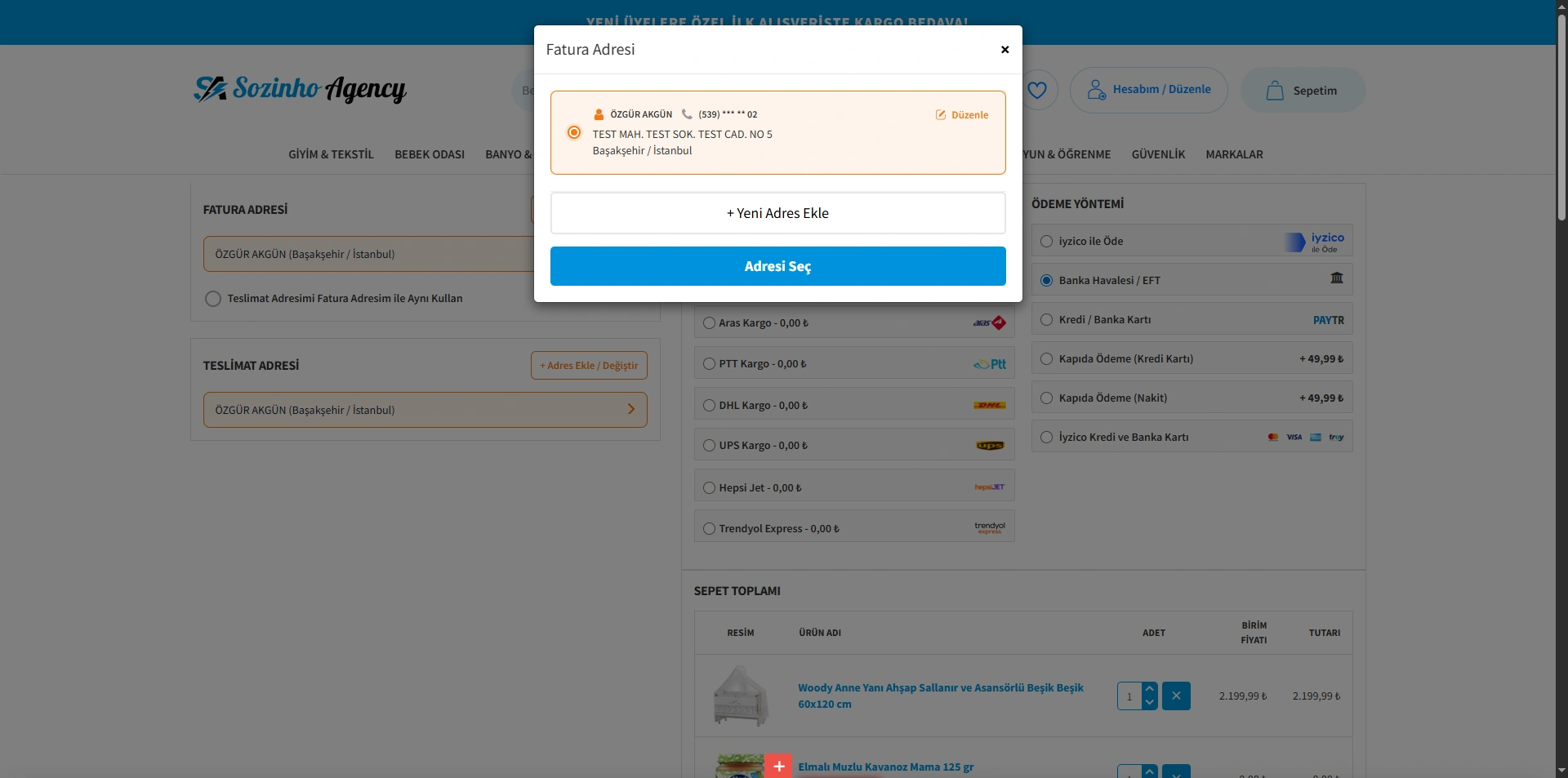Select Kredi / Banka Kartı payment method
Screen dimensions: 1568x778
(1046, 320)
